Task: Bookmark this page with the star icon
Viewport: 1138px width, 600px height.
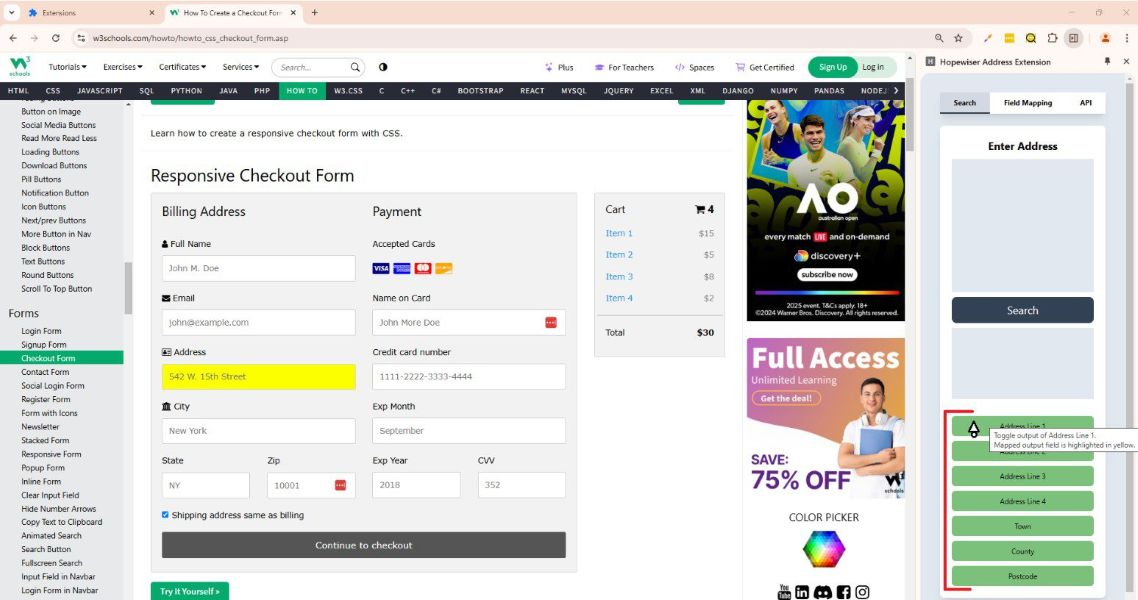Action: [x=958, y=38]
